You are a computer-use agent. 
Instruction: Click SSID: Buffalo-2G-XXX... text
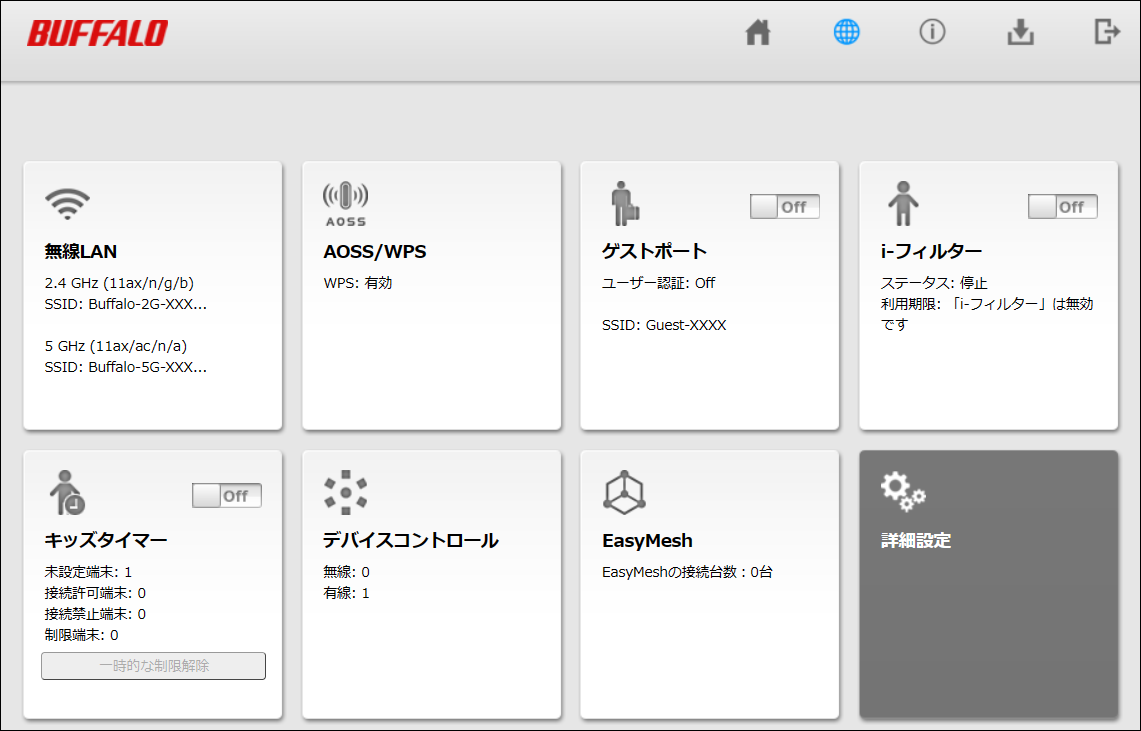(126, 304)
